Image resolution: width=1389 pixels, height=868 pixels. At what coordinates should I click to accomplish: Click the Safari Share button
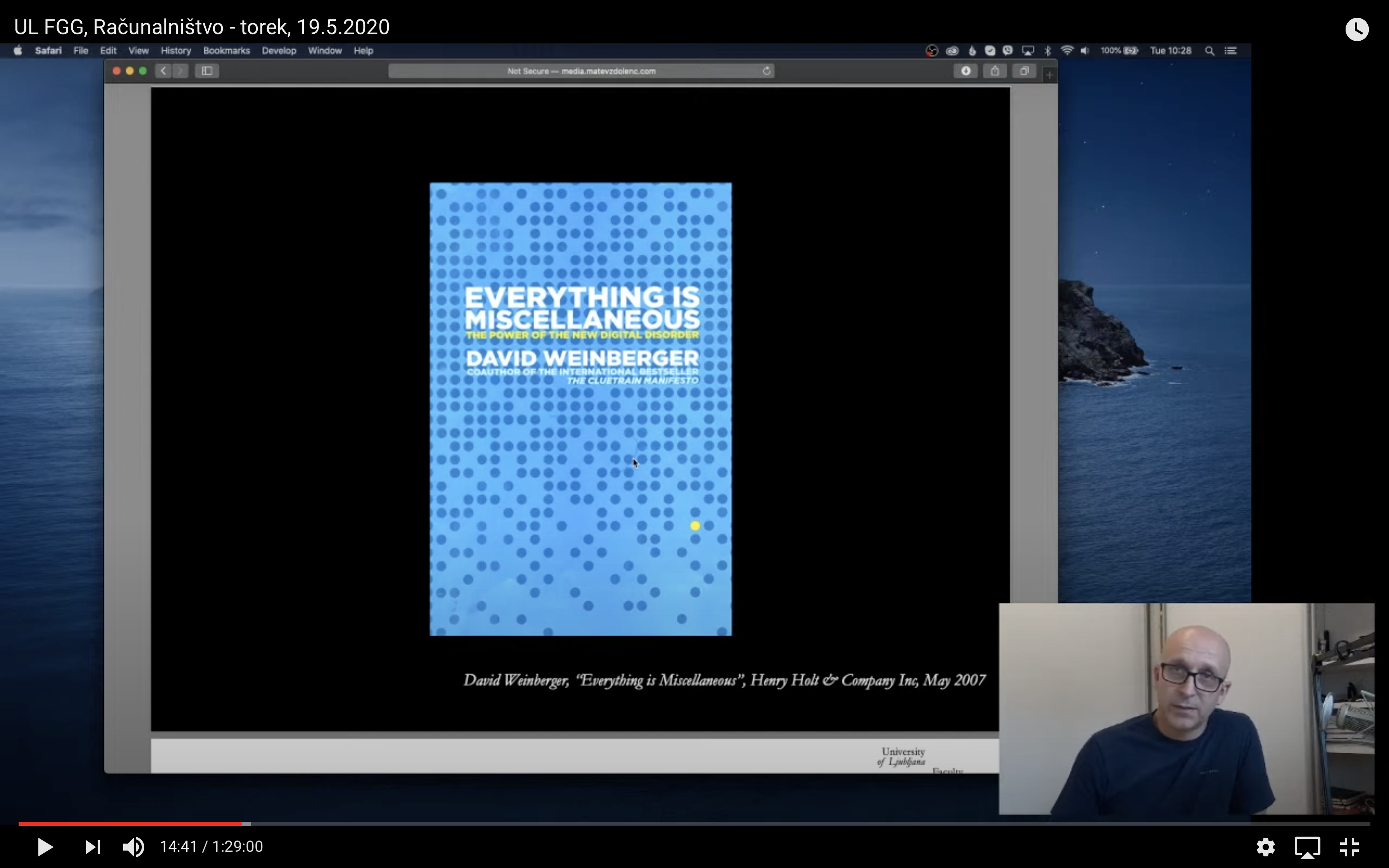(995, 71)
